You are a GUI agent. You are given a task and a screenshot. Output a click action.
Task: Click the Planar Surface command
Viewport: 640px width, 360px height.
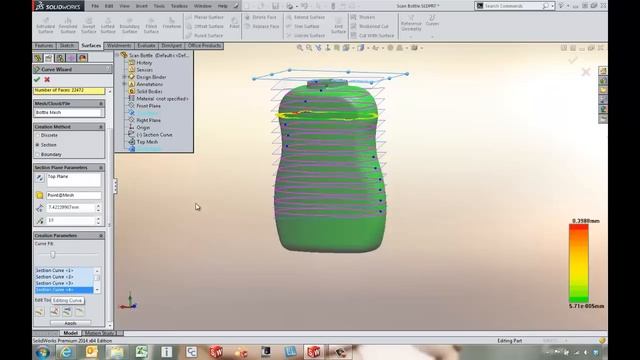coord(204,18)
